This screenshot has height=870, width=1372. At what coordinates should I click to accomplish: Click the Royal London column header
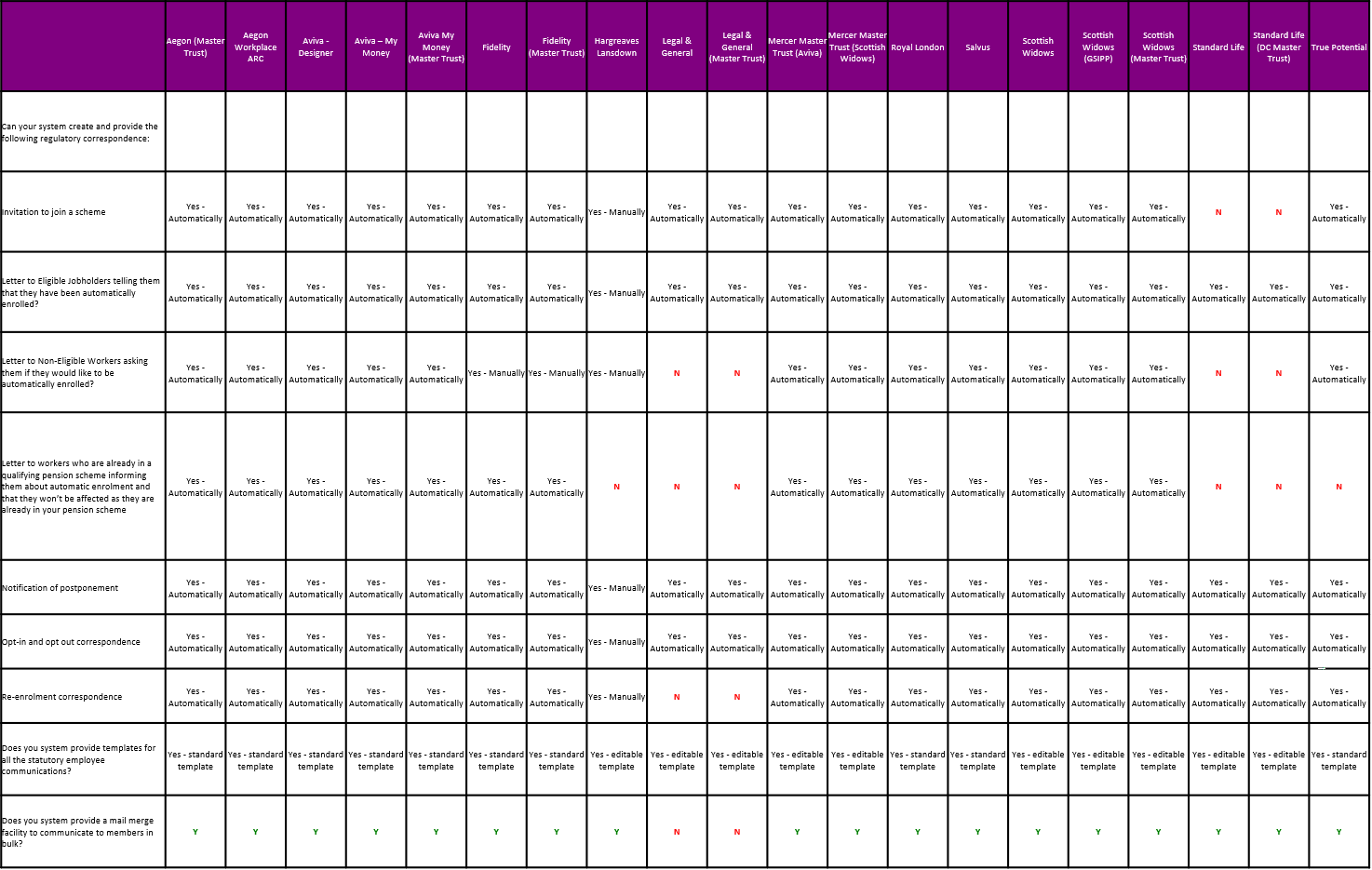(918, 47)
